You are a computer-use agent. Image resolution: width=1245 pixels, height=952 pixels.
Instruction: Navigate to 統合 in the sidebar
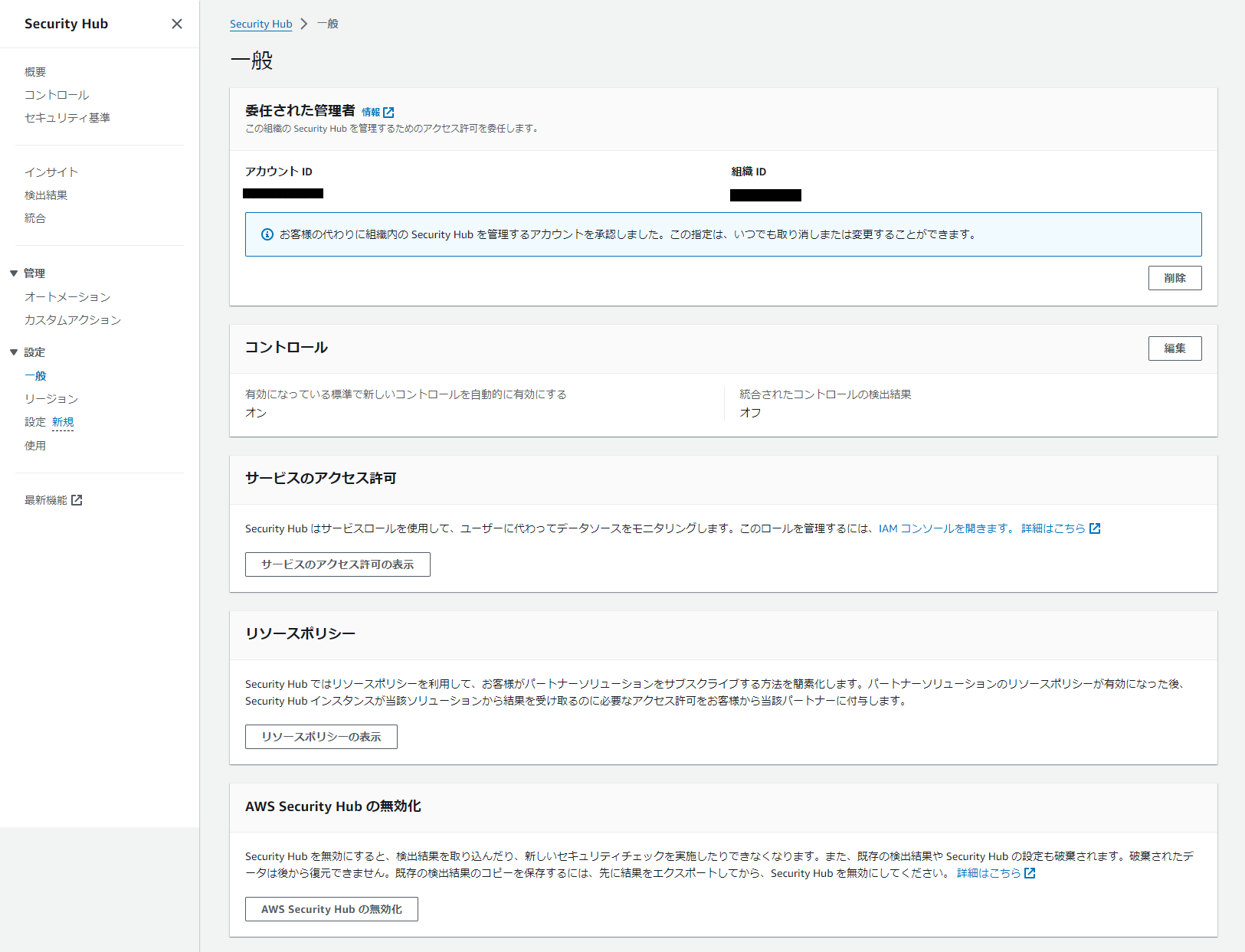[35, 218]
